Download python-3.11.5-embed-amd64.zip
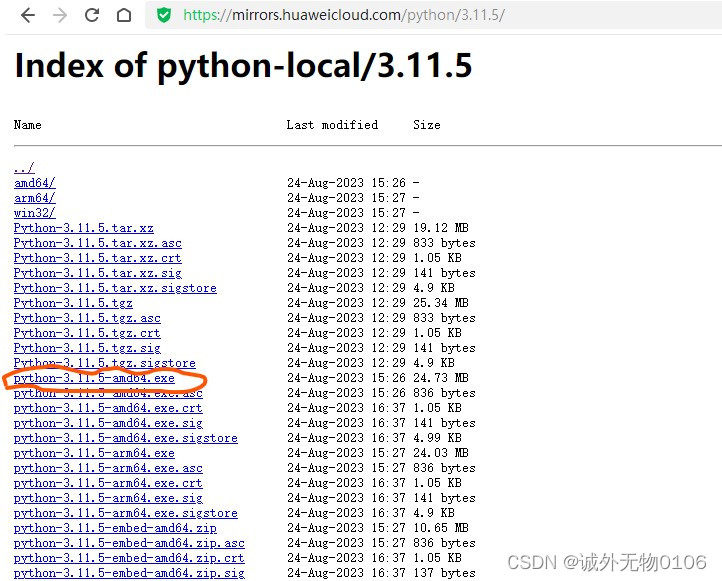Screen dimensions: 722x581 115,528
